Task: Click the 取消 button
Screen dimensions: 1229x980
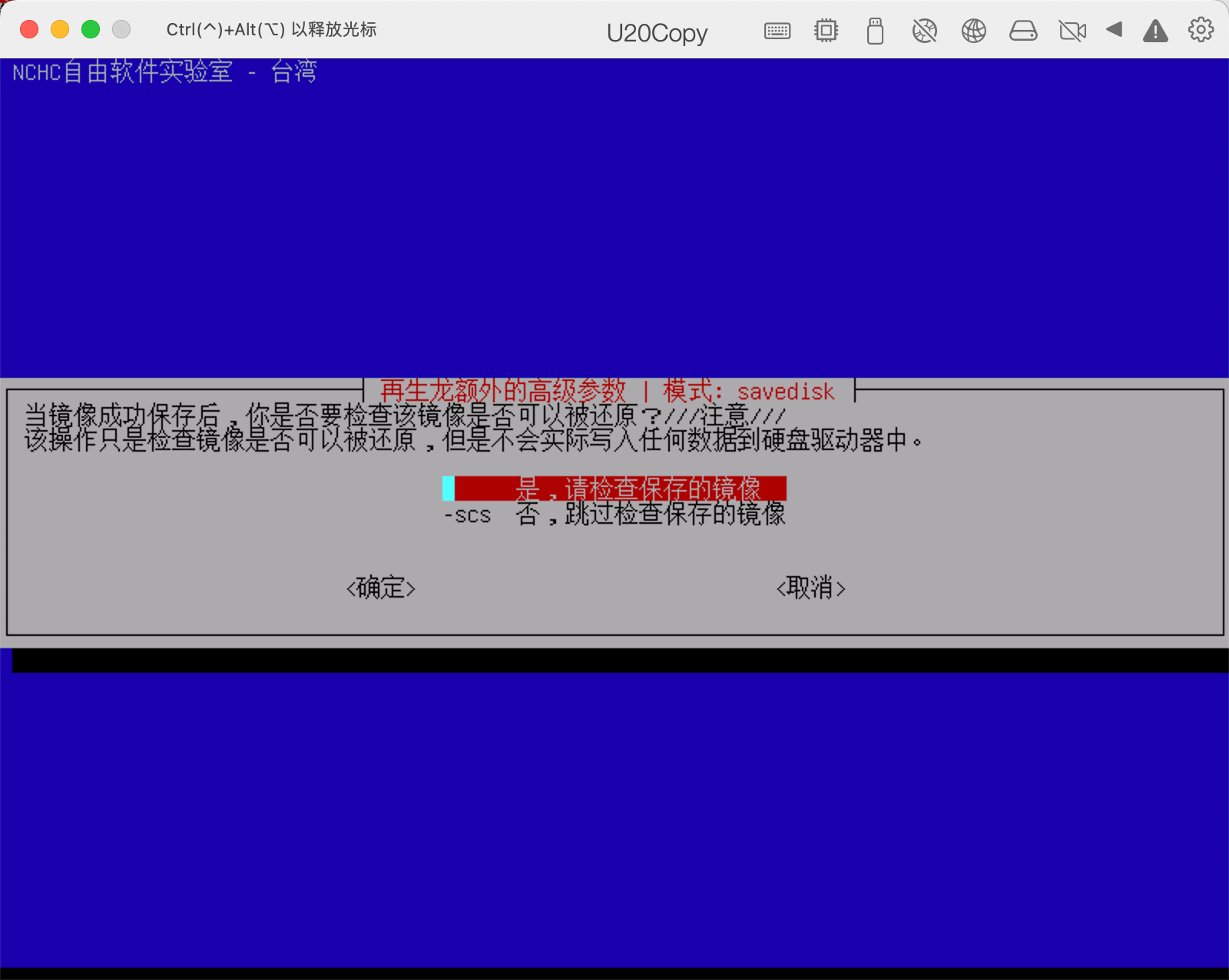Action: pos(812,588)
